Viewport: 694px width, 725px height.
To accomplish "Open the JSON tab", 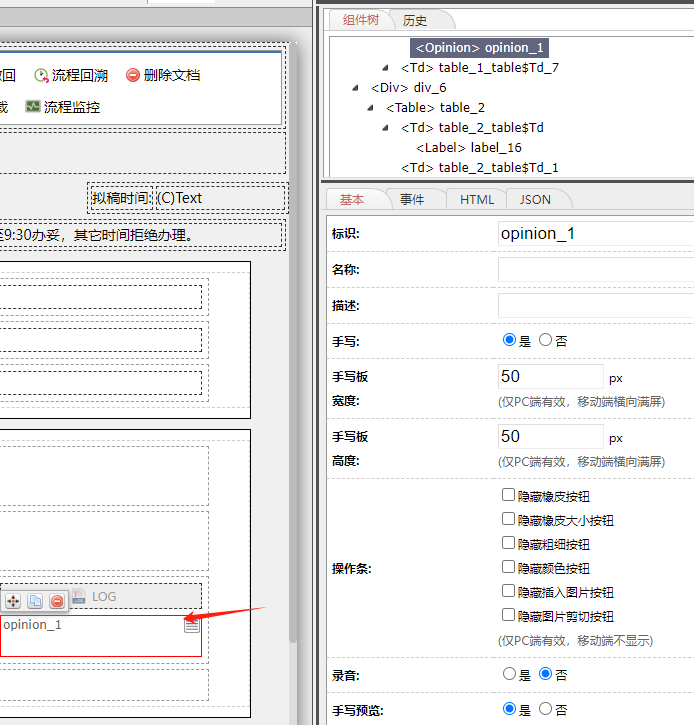I will pos(535,199).
